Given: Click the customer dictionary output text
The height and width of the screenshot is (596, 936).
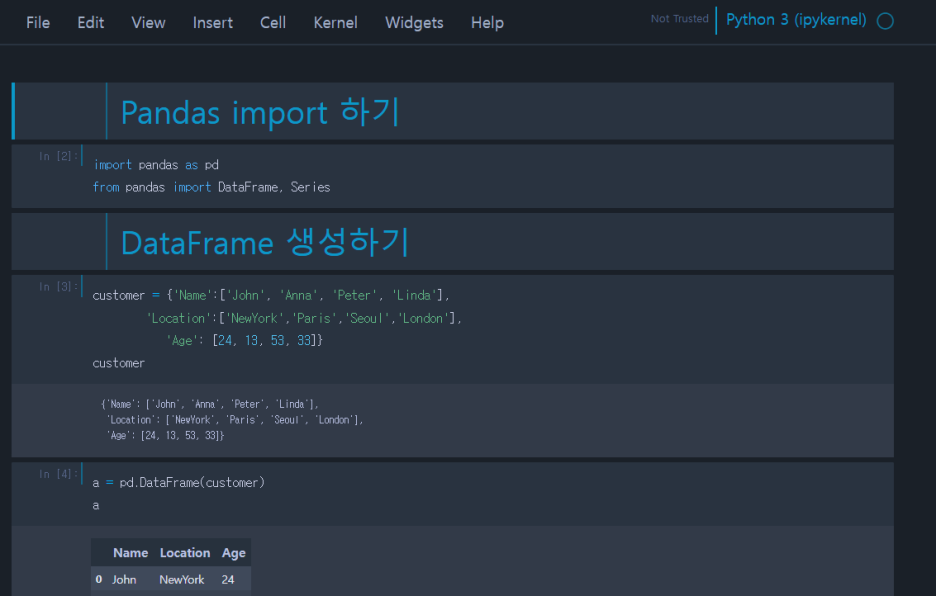Looking at the screenshot, I should click(232, 420).
